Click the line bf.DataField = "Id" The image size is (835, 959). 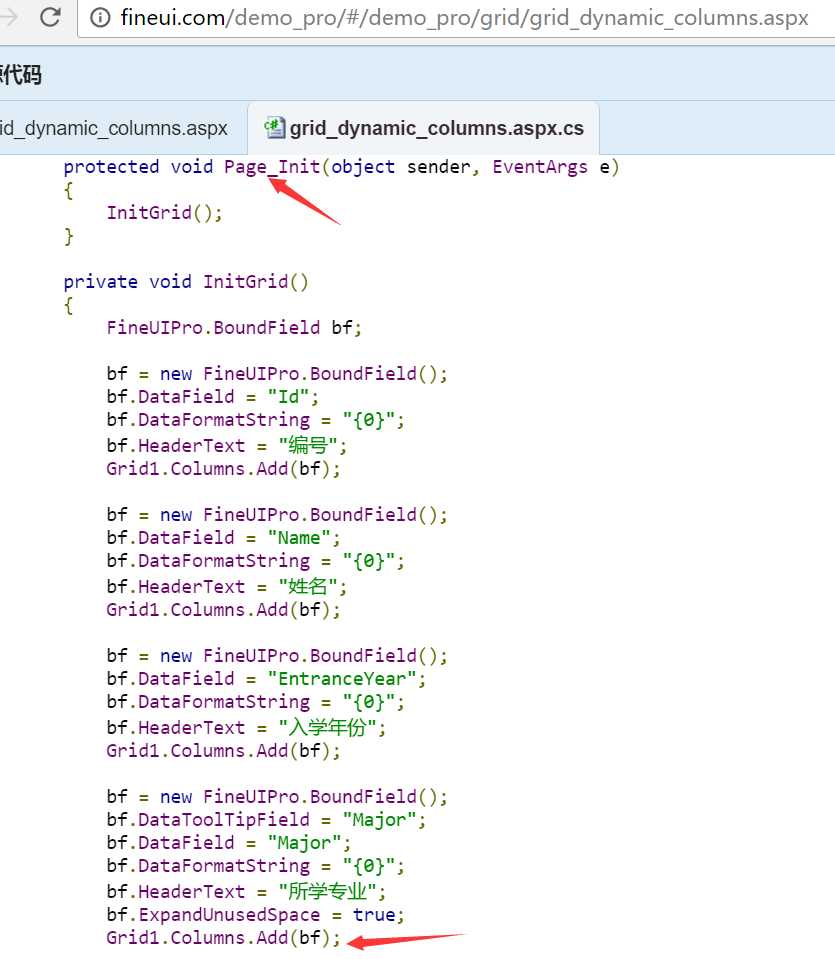click(213, 397)
